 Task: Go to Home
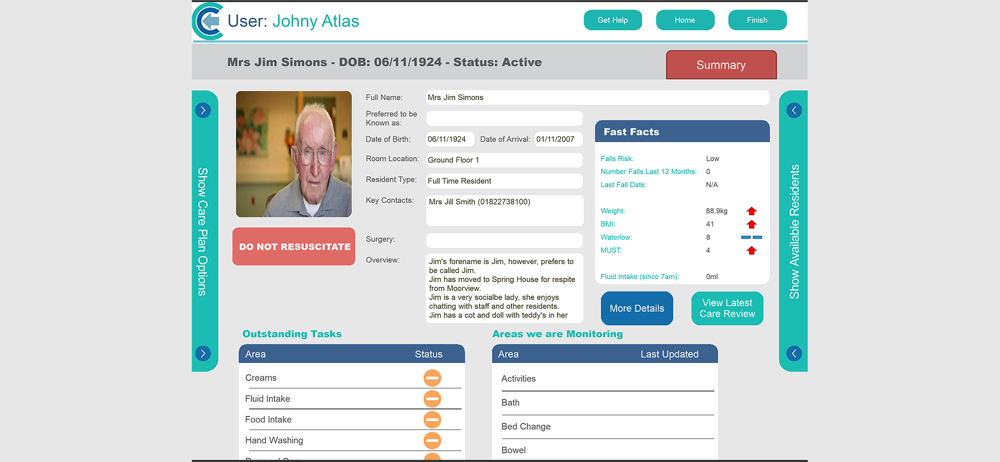[x=685, y=20]
